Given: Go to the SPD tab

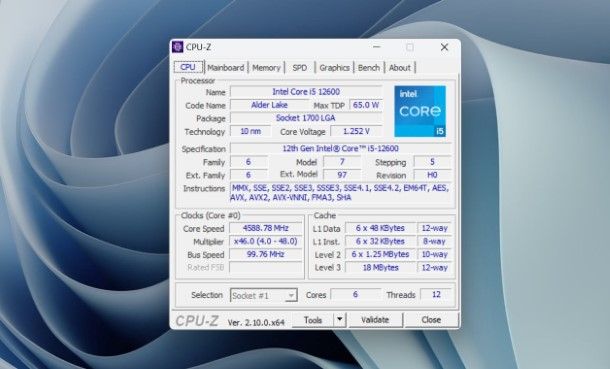Looking at the screenshot, I should 300,68.
